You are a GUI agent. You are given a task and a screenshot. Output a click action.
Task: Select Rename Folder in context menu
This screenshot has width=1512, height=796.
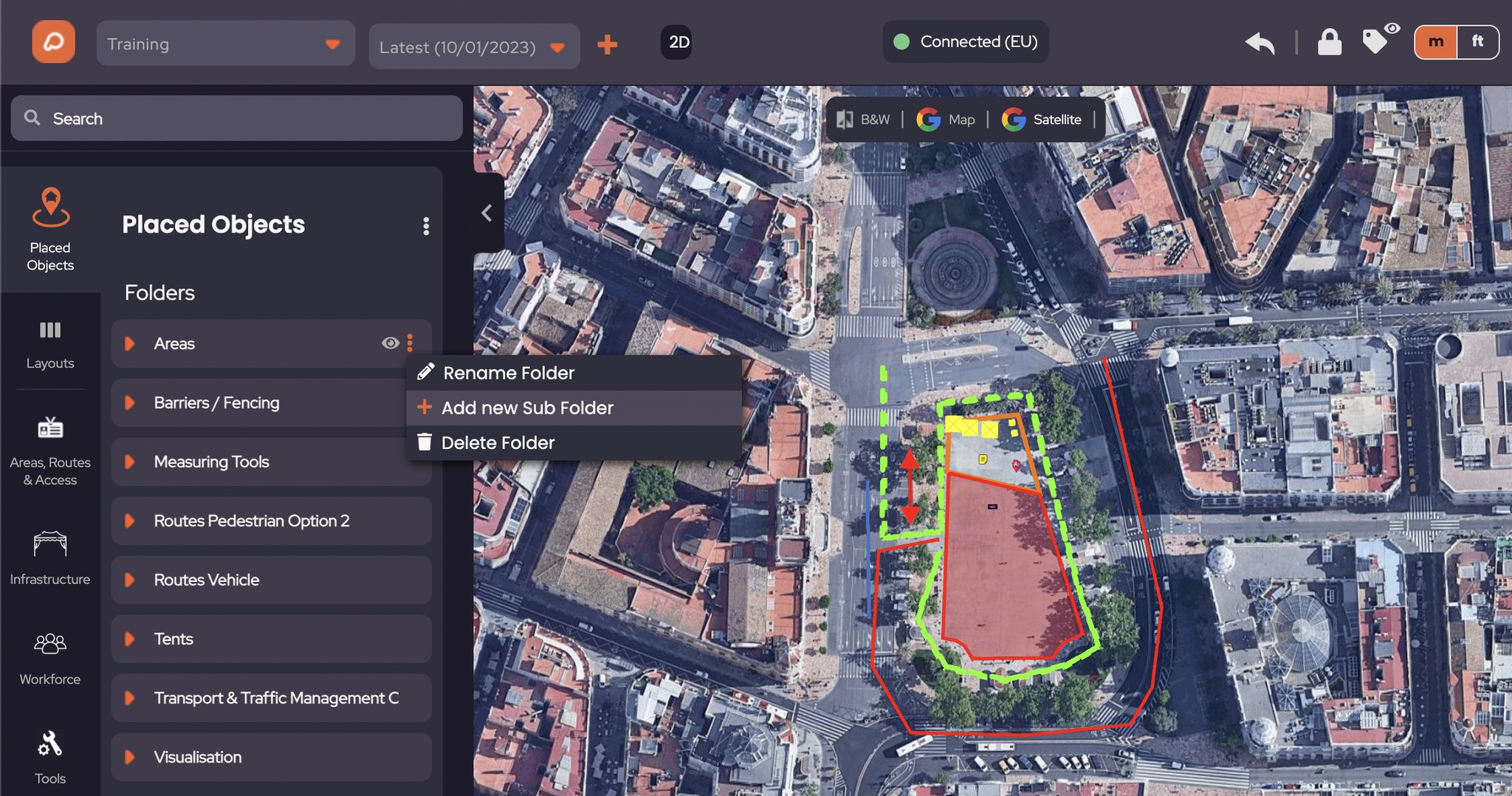click(x=574, y=373)
